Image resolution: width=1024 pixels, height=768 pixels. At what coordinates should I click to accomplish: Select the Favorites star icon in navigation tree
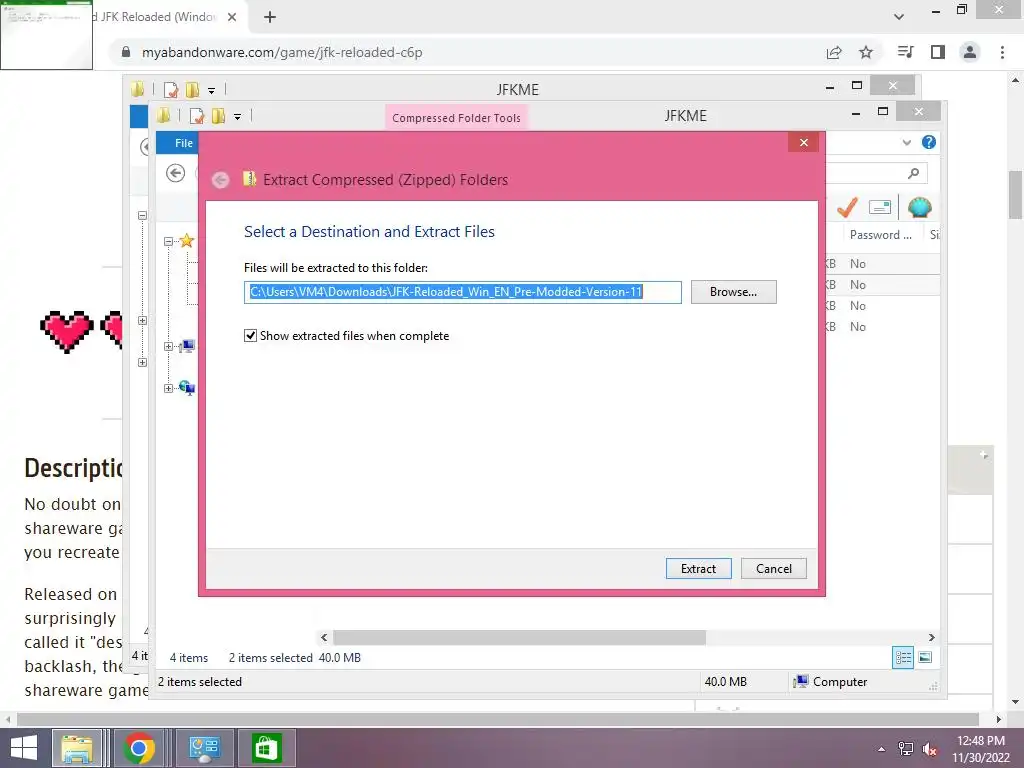point(187,240)
